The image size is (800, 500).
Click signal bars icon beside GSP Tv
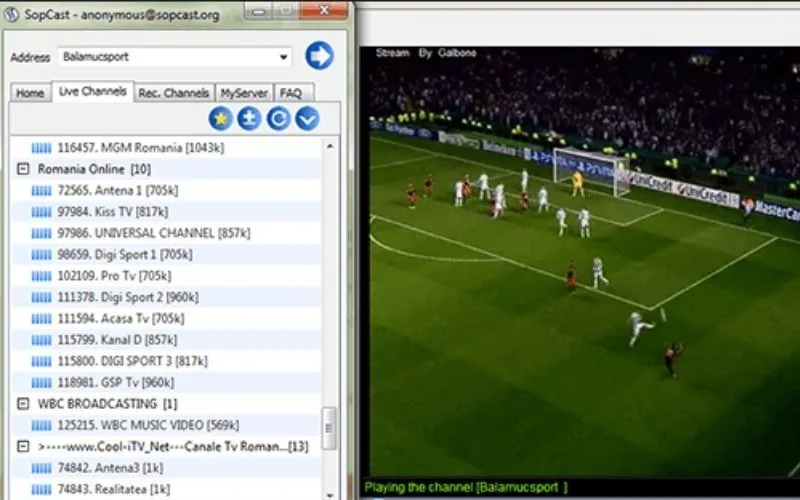[x=41, y=382]
